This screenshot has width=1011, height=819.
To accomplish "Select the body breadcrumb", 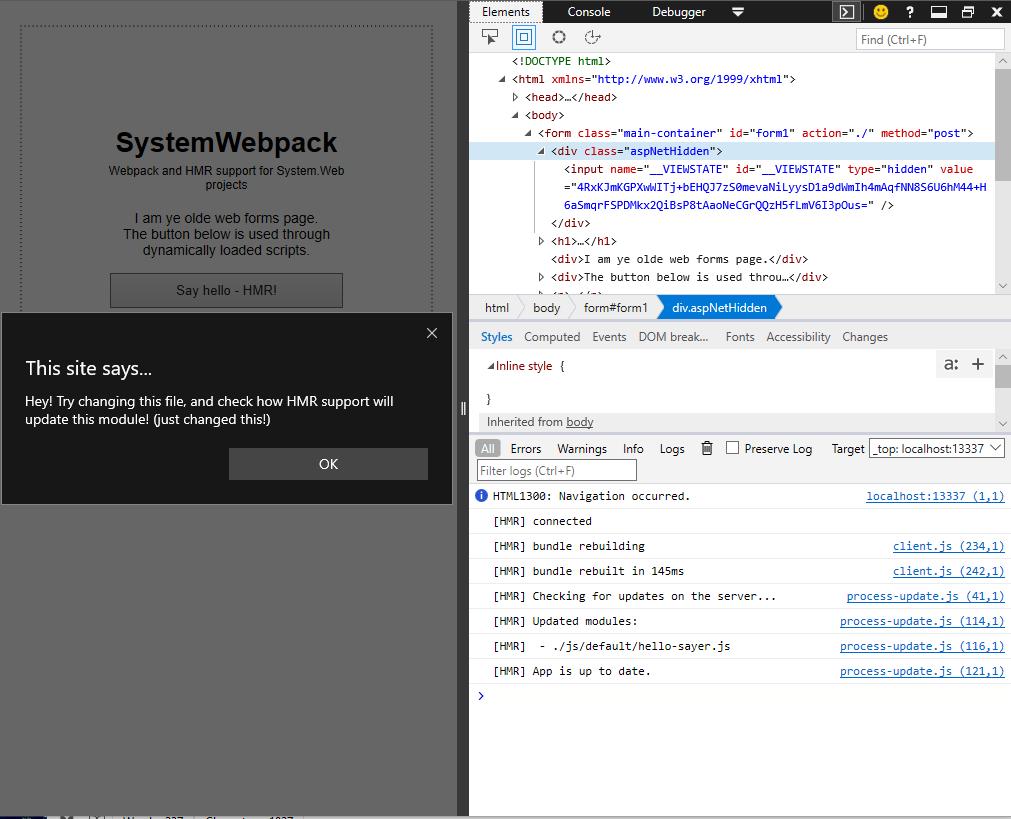I will pyautogui.click(x=546, y=308).
